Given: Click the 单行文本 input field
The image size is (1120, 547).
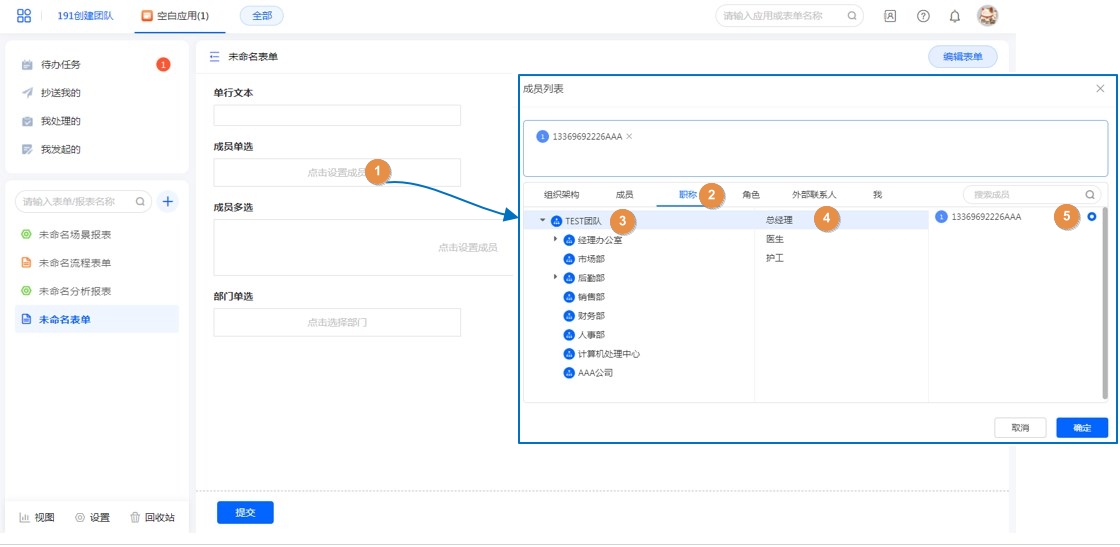Looking at the screenshot, I should click(337, 115).
